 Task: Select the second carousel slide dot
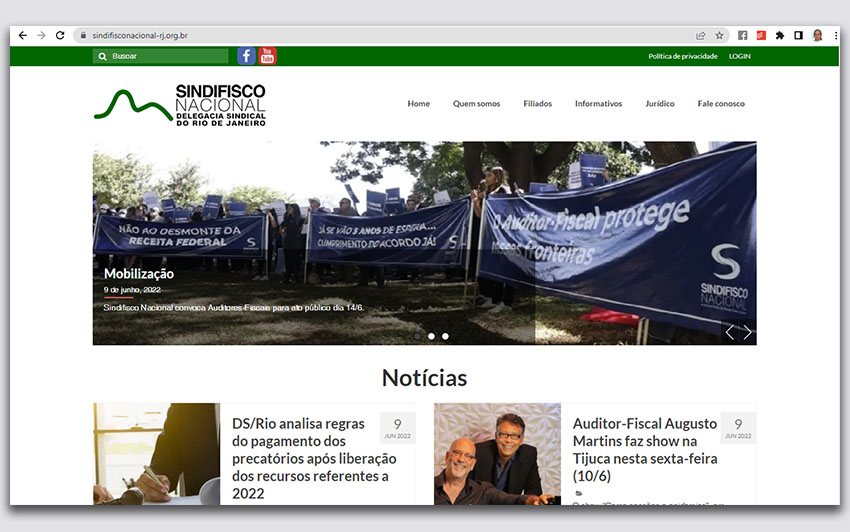point(431,336)
